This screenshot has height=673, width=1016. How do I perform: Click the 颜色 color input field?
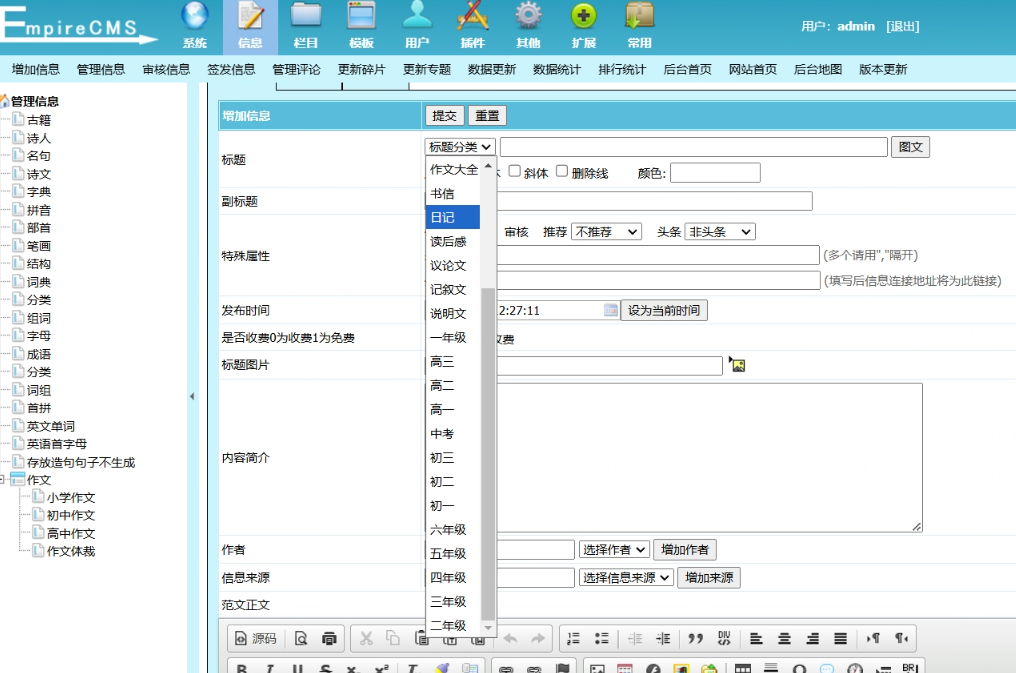[x=715, y=173]
